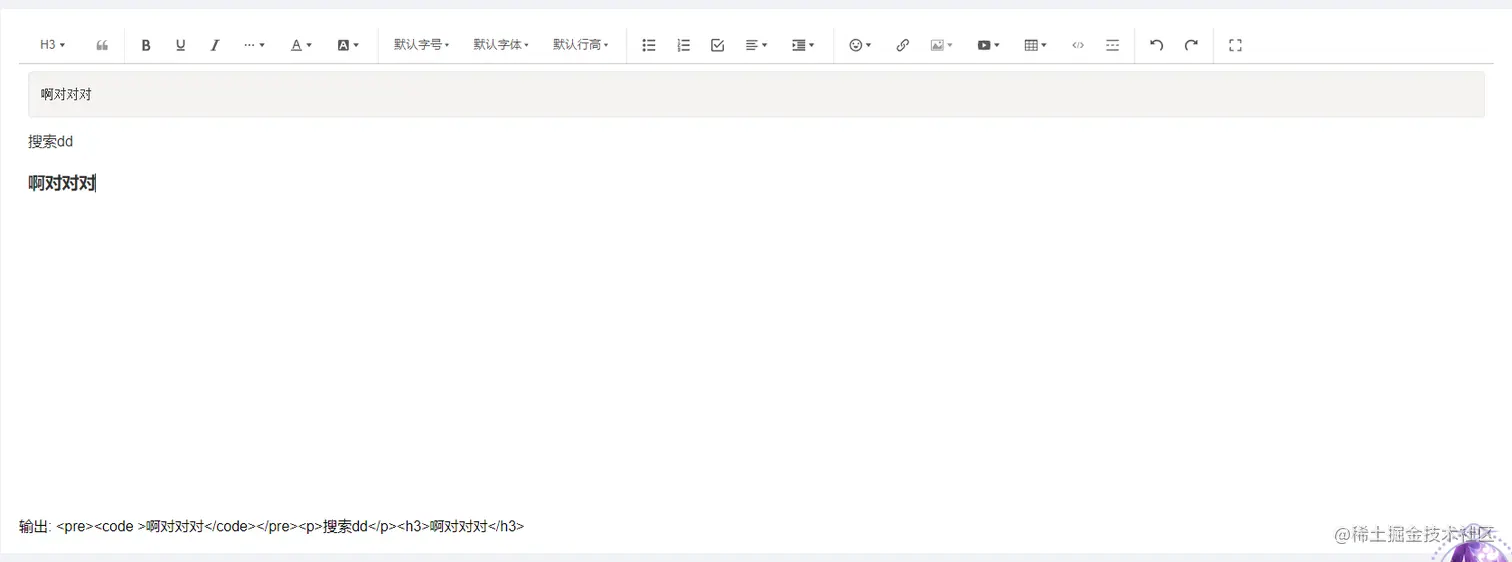Open the 默认字号 font size dropdown
Screen dimensions: 1512x562
421,45
